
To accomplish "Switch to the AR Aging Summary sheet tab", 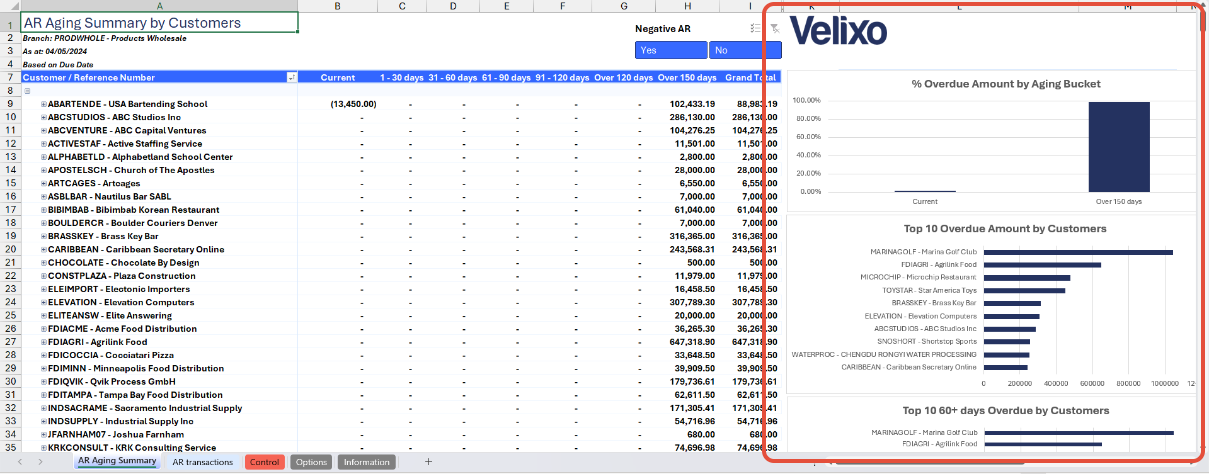I will click(x=117, y=461).
